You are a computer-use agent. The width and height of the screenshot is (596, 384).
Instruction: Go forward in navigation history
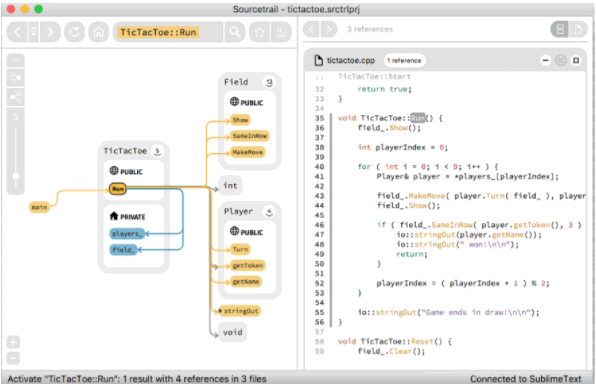pyautogui.click(x=50, y=32)
